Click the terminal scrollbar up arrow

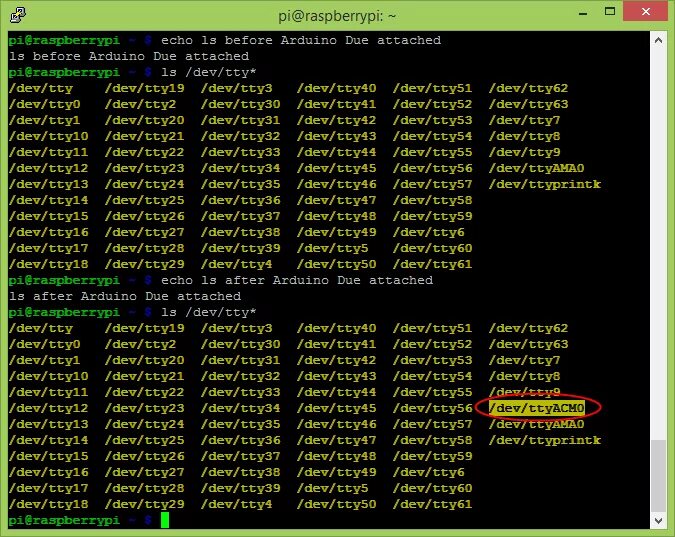[x=658, y=40]
